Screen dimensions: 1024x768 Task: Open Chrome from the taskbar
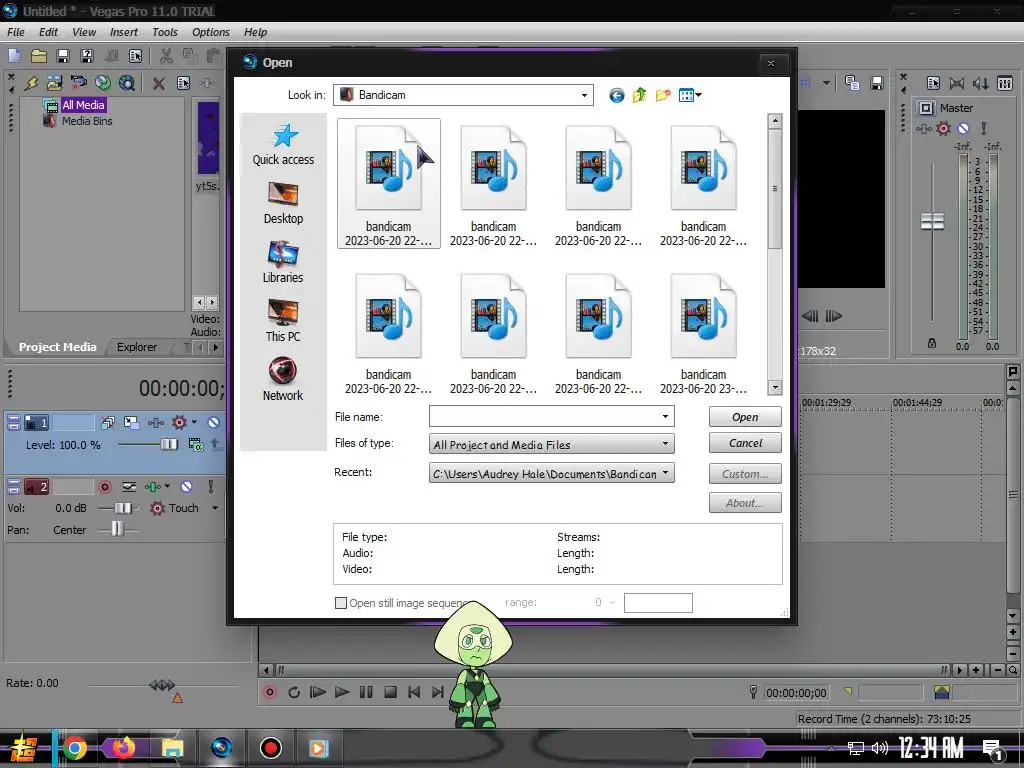75,748
